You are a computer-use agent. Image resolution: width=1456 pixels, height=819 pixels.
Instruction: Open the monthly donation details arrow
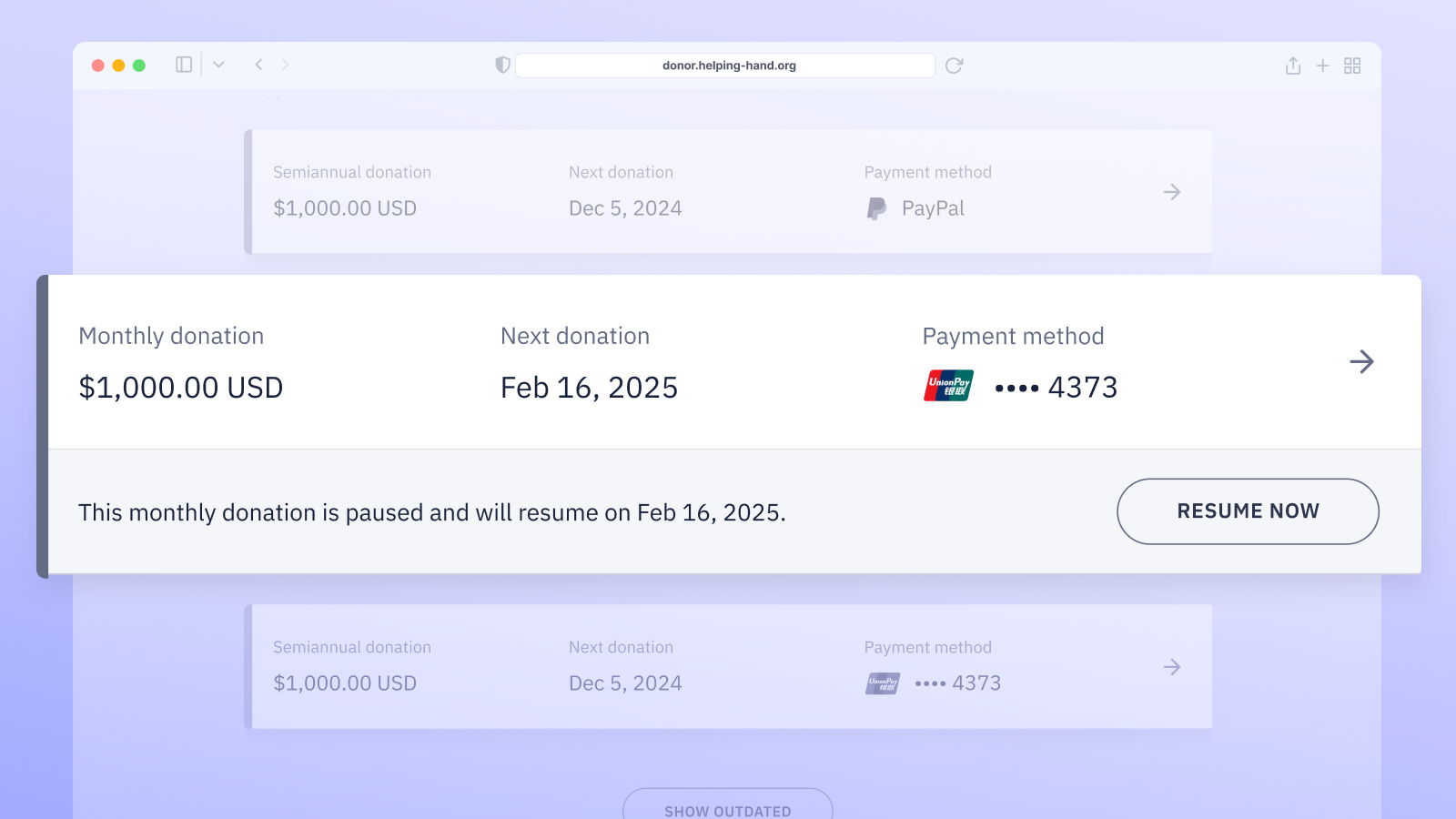[1361, 362]
